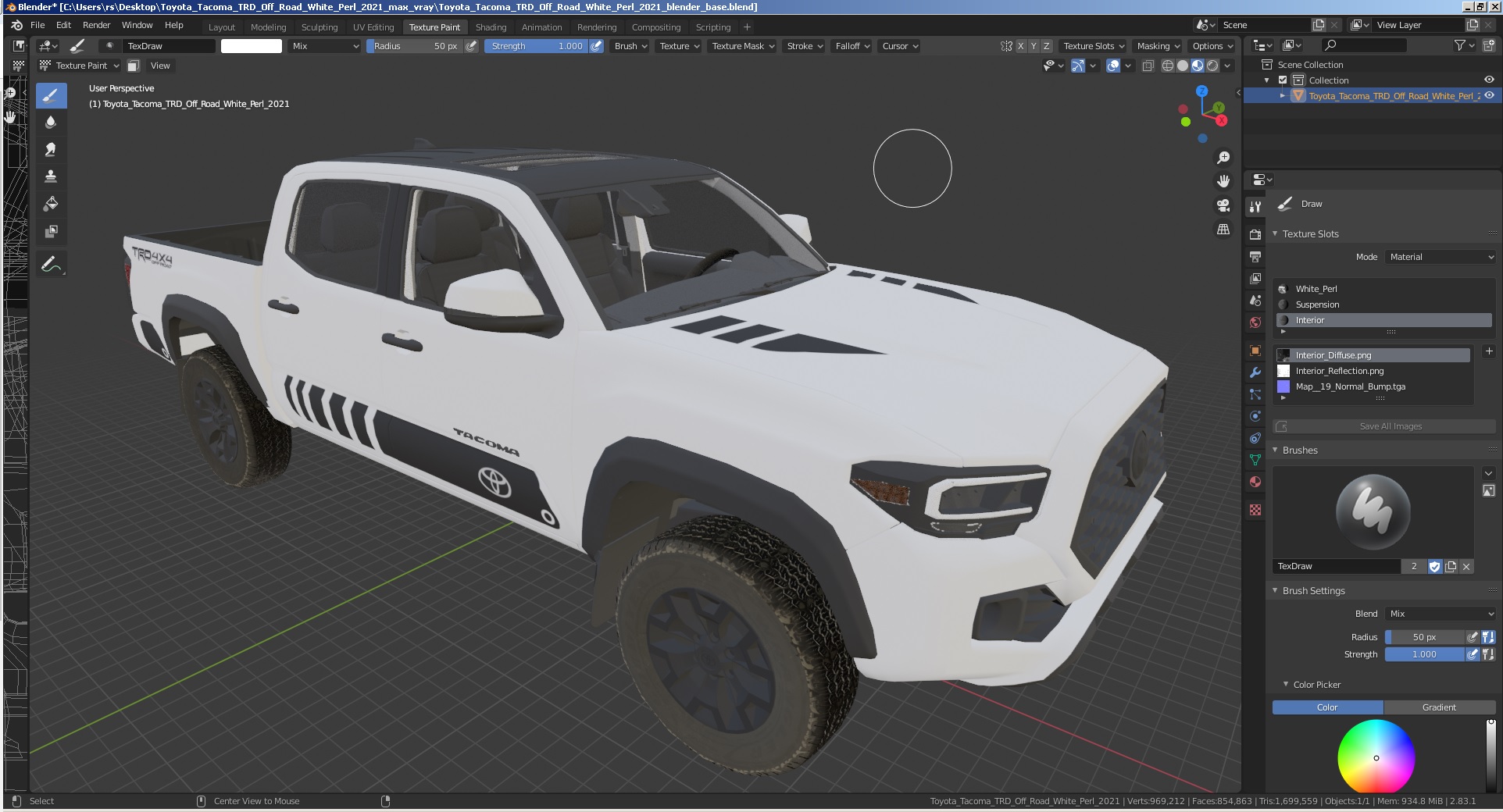Select the Clone stamp tool in the left toolbar
The image size is (1503, 812).
pyautogui.click(x=51, y=176)
